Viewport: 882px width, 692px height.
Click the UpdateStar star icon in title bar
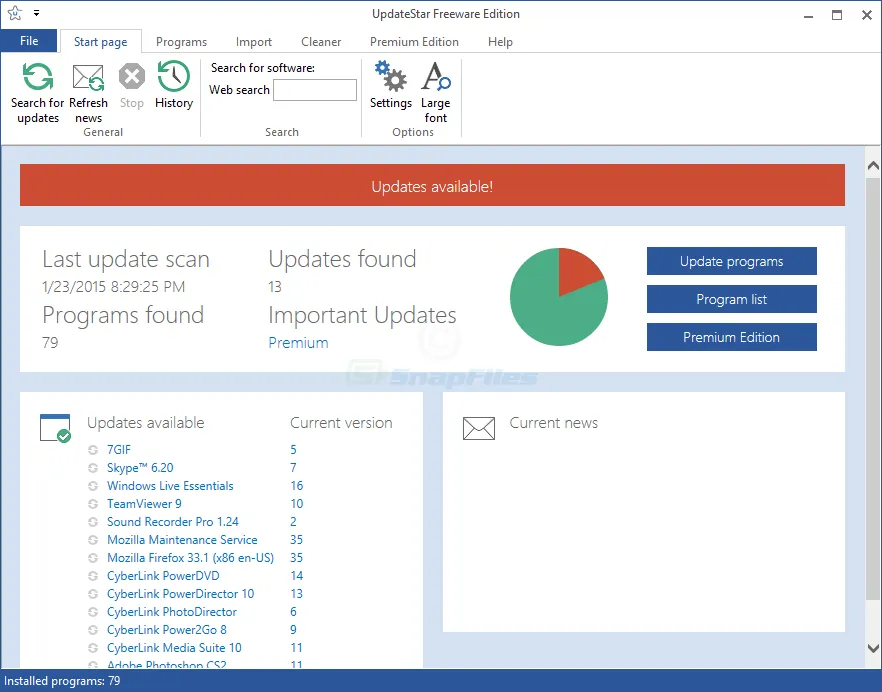pyautogui.click(x=15, y=13)
